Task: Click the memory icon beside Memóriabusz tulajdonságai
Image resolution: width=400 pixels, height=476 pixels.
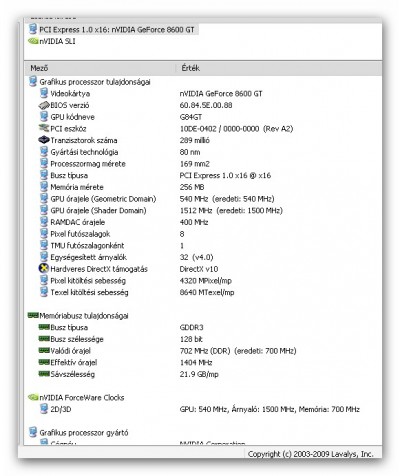Action: [x=33, y=315]
